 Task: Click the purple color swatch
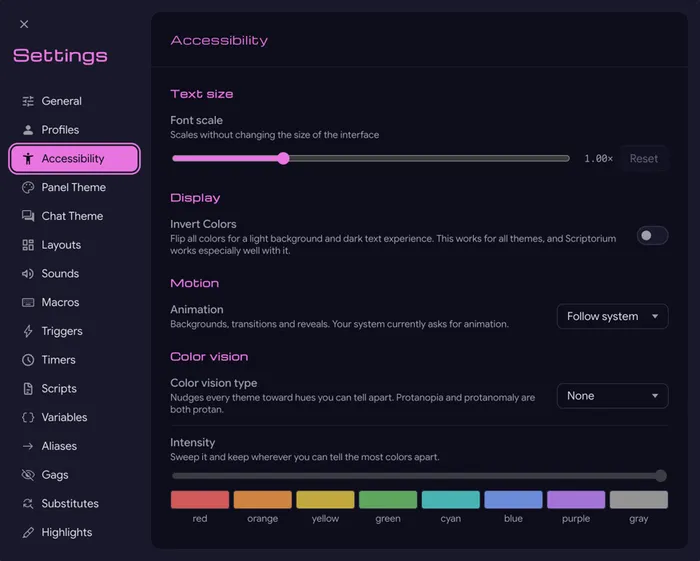[576, 500]
